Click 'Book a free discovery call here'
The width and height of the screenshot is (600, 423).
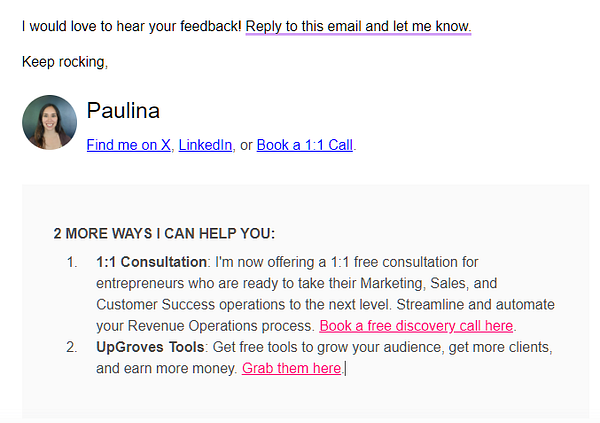click(416, 326)
